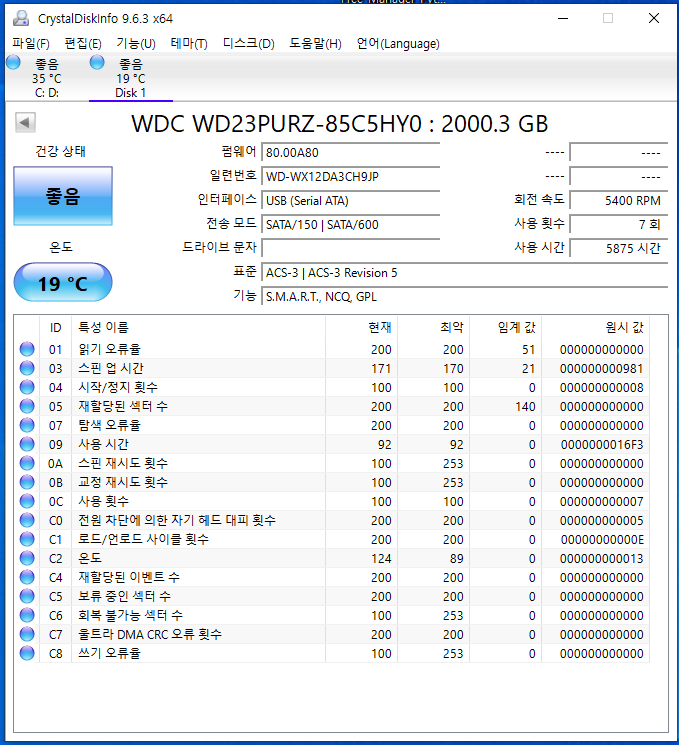The height and width of the screenshot is (745, 679).
Task: Minimize the CrystalDiskInfo window
Action: coord(563,19)
